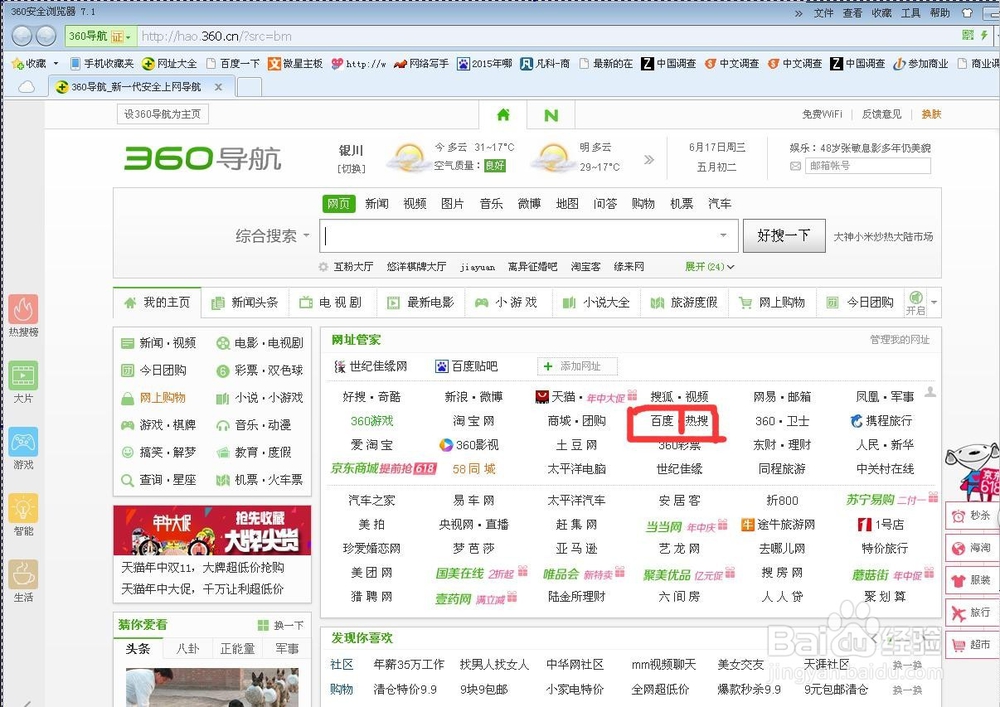This screenshot has height=707, width=1000.
Task: Open the 文件 menu in title bar
Action: 823,13
